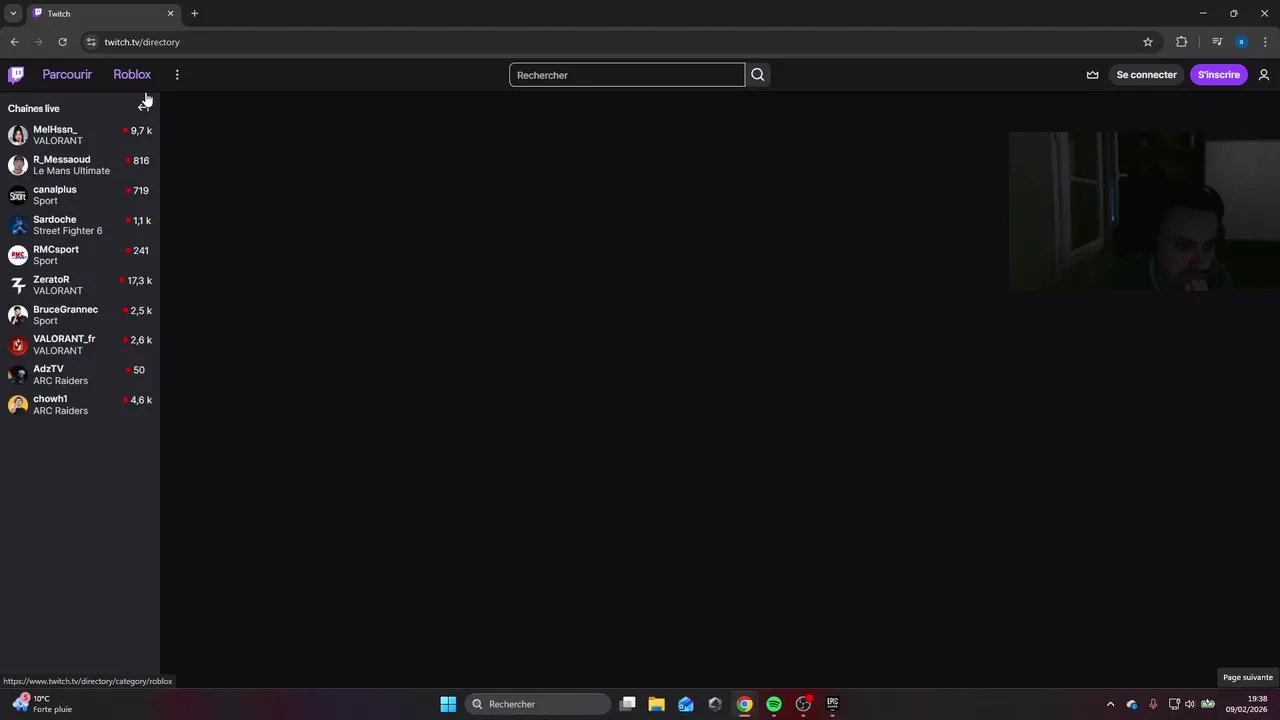Select the twitch.tv/directory address bar
Viewport: 1280px width, 720px height.
pyautogui.click(x=620, y=42)
